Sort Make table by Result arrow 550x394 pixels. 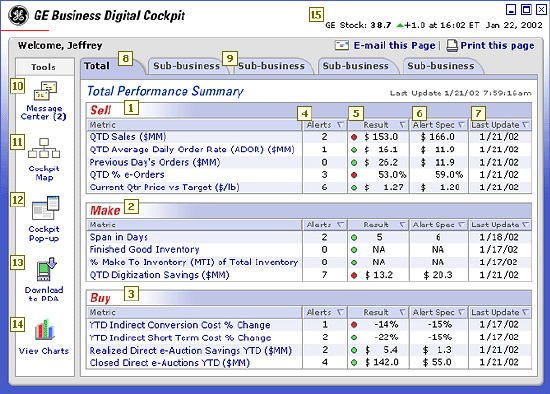tap(403, 225)
